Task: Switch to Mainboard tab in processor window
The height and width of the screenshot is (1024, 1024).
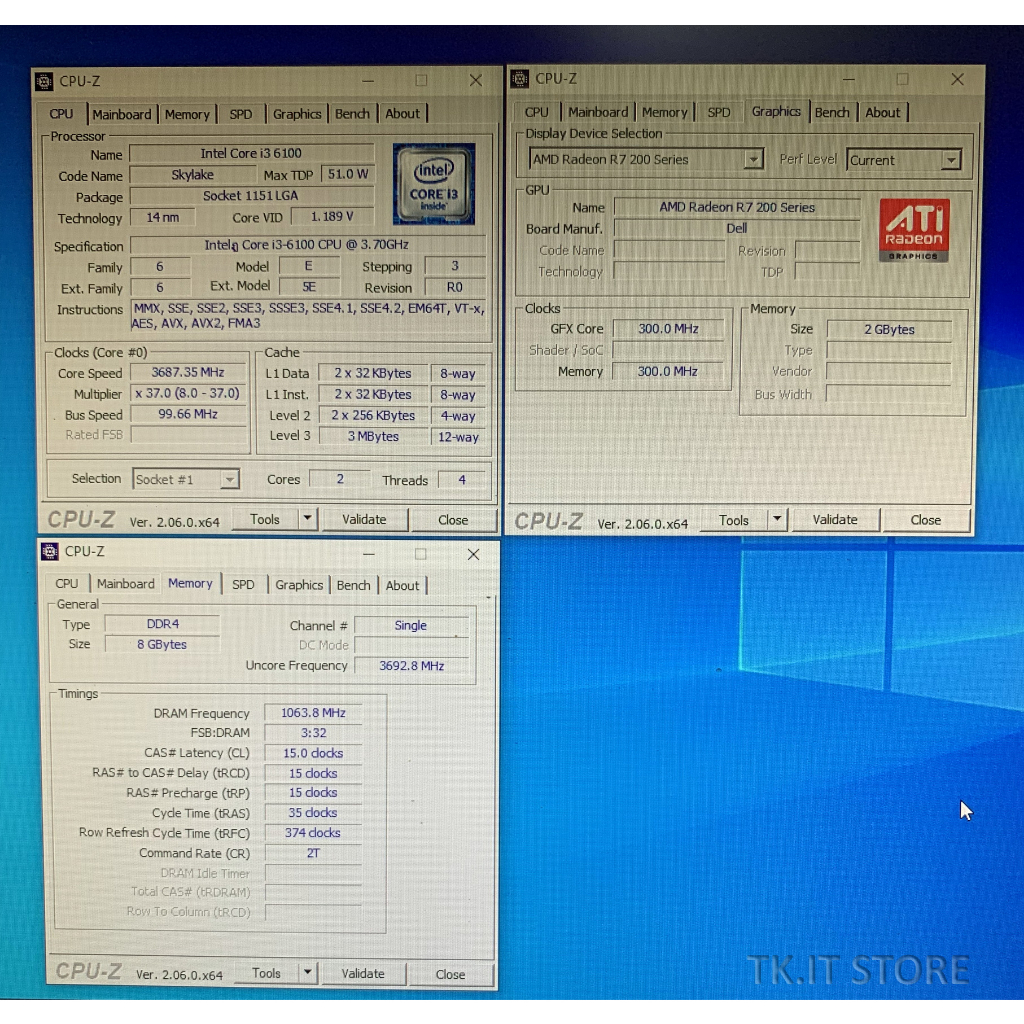Action: click(122, 114)
